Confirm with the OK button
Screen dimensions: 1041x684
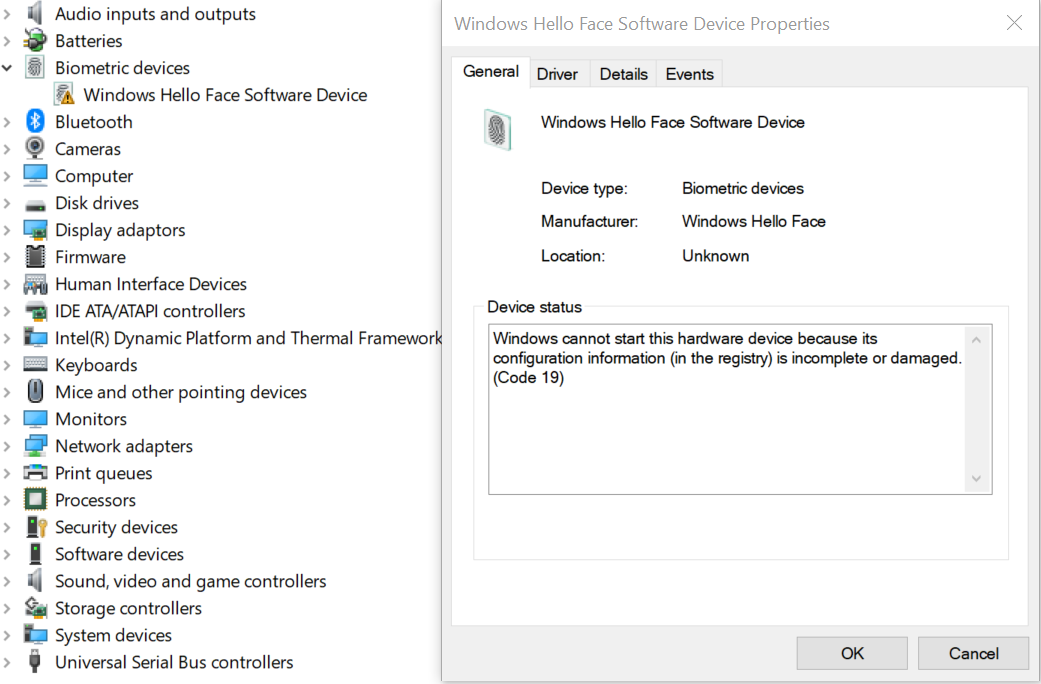(852, 653)
